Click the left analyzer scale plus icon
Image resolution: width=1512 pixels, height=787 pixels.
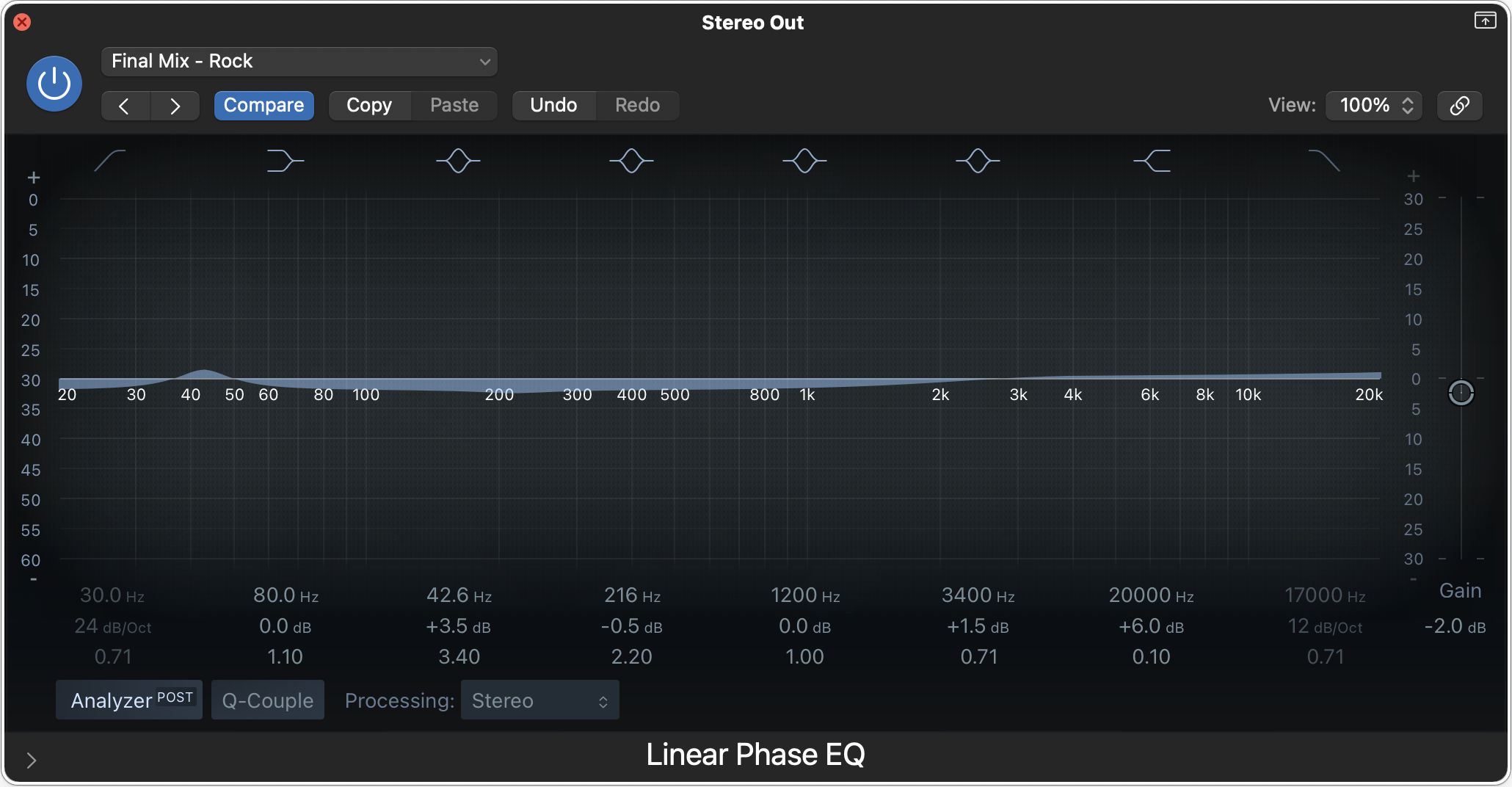point(33,178)
